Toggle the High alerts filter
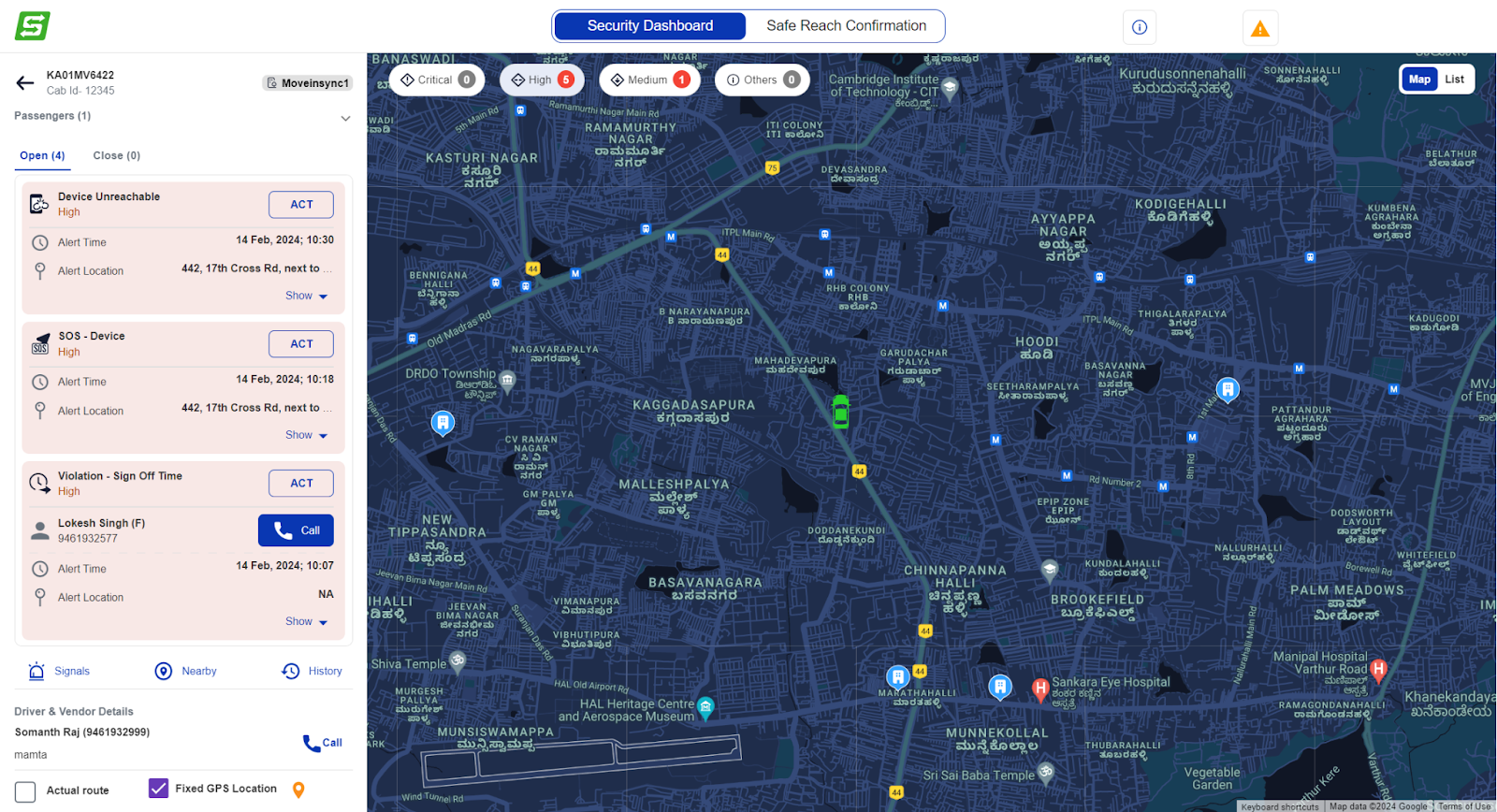 click(543, 80)
